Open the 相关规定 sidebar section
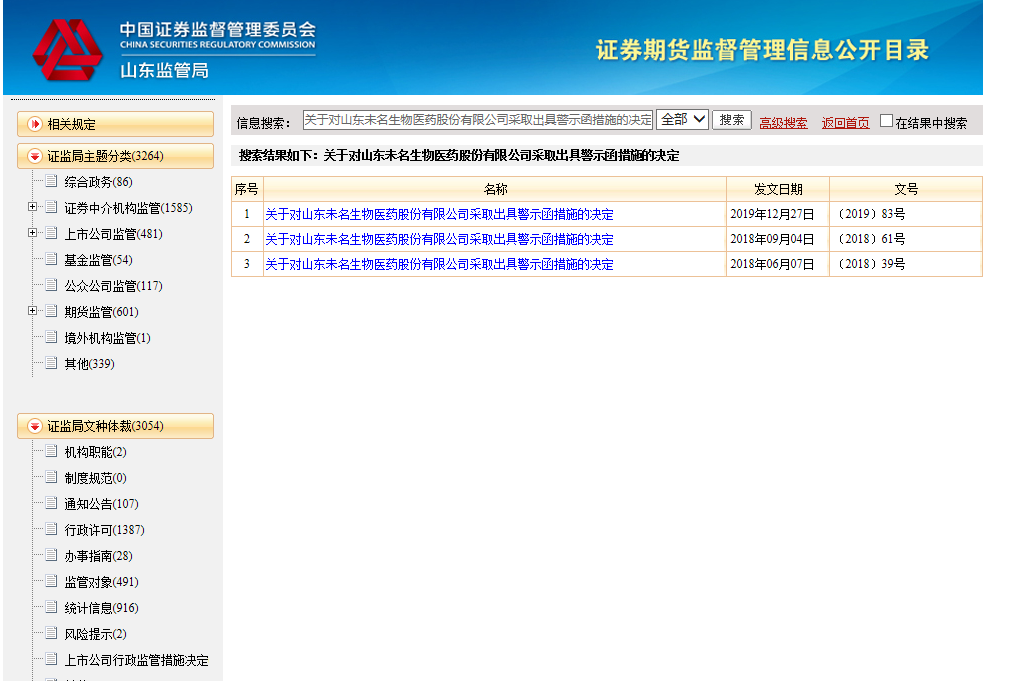 click(x=116, y=124)
